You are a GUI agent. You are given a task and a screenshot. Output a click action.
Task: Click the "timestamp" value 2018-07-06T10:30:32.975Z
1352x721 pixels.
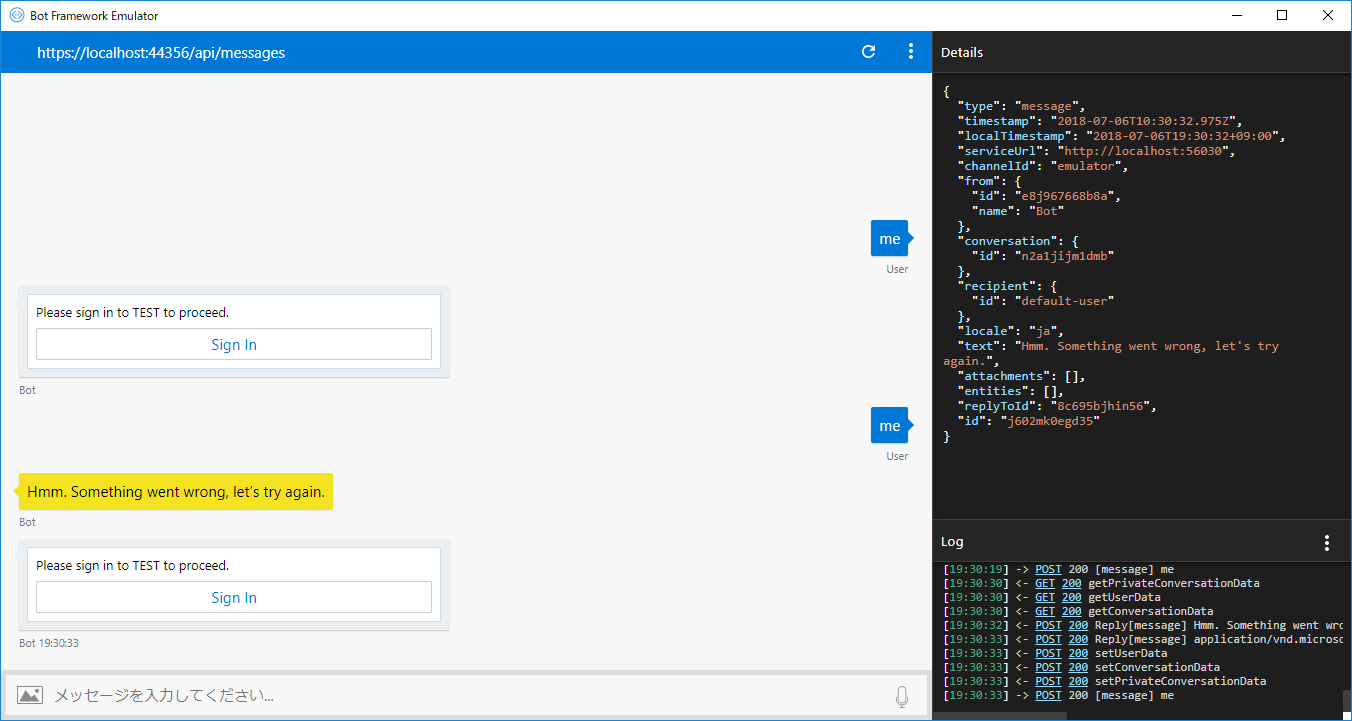(x=1143, y=121)
